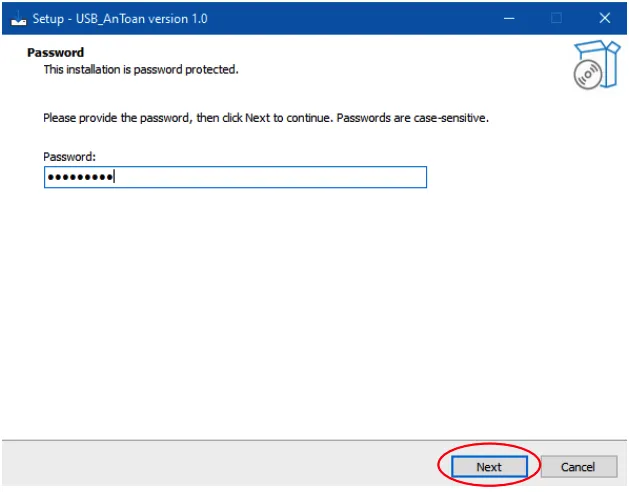This screenshot has height=492, width=629.
Task: Click empty grey footer left of Next
Action: tap(200, 466)
